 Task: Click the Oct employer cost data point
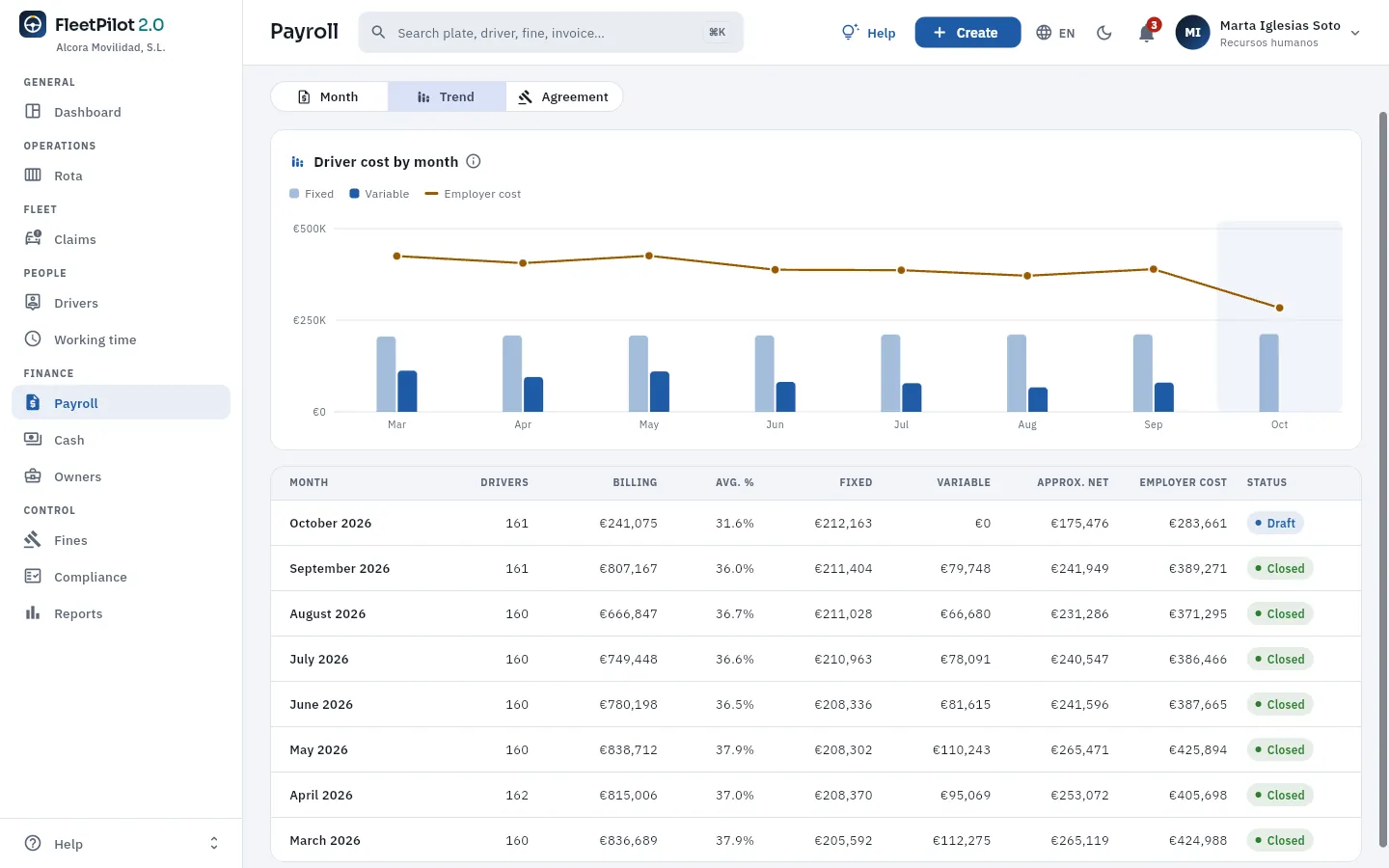point(1280,308)
